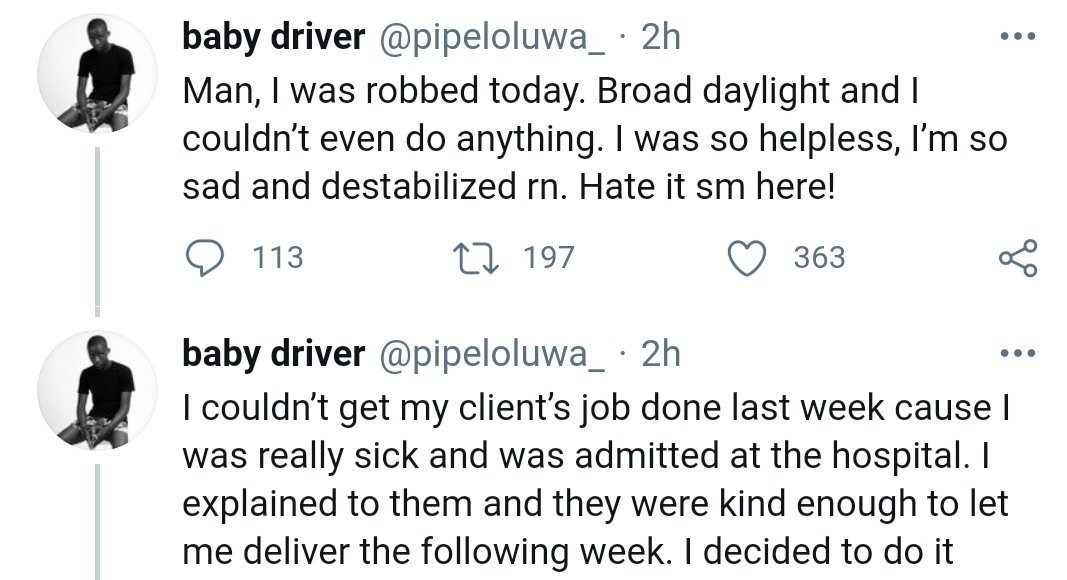Click the 197 retweets count
Image resolution: width=1067 pixels, height=580 pixels.
click(549, 258)
